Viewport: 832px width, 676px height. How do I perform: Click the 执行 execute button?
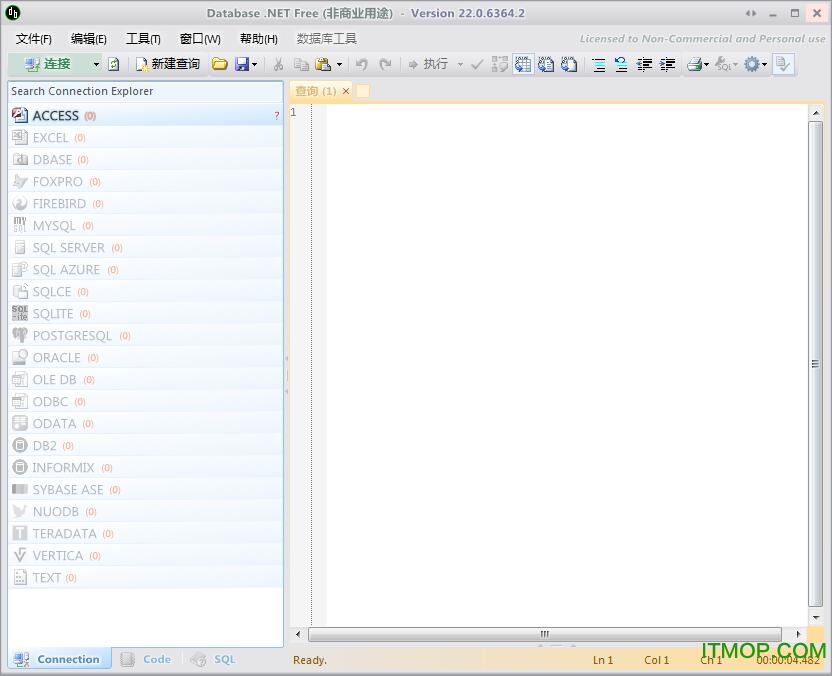click(x=429, y=64)
